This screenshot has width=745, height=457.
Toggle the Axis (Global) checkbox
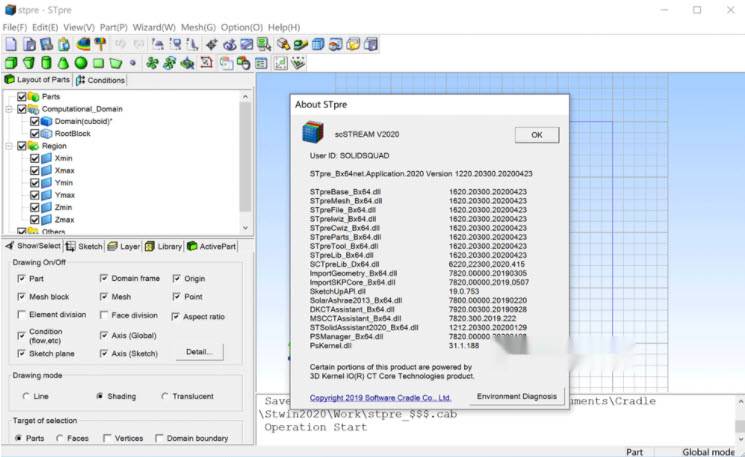(x=104, y=335)
